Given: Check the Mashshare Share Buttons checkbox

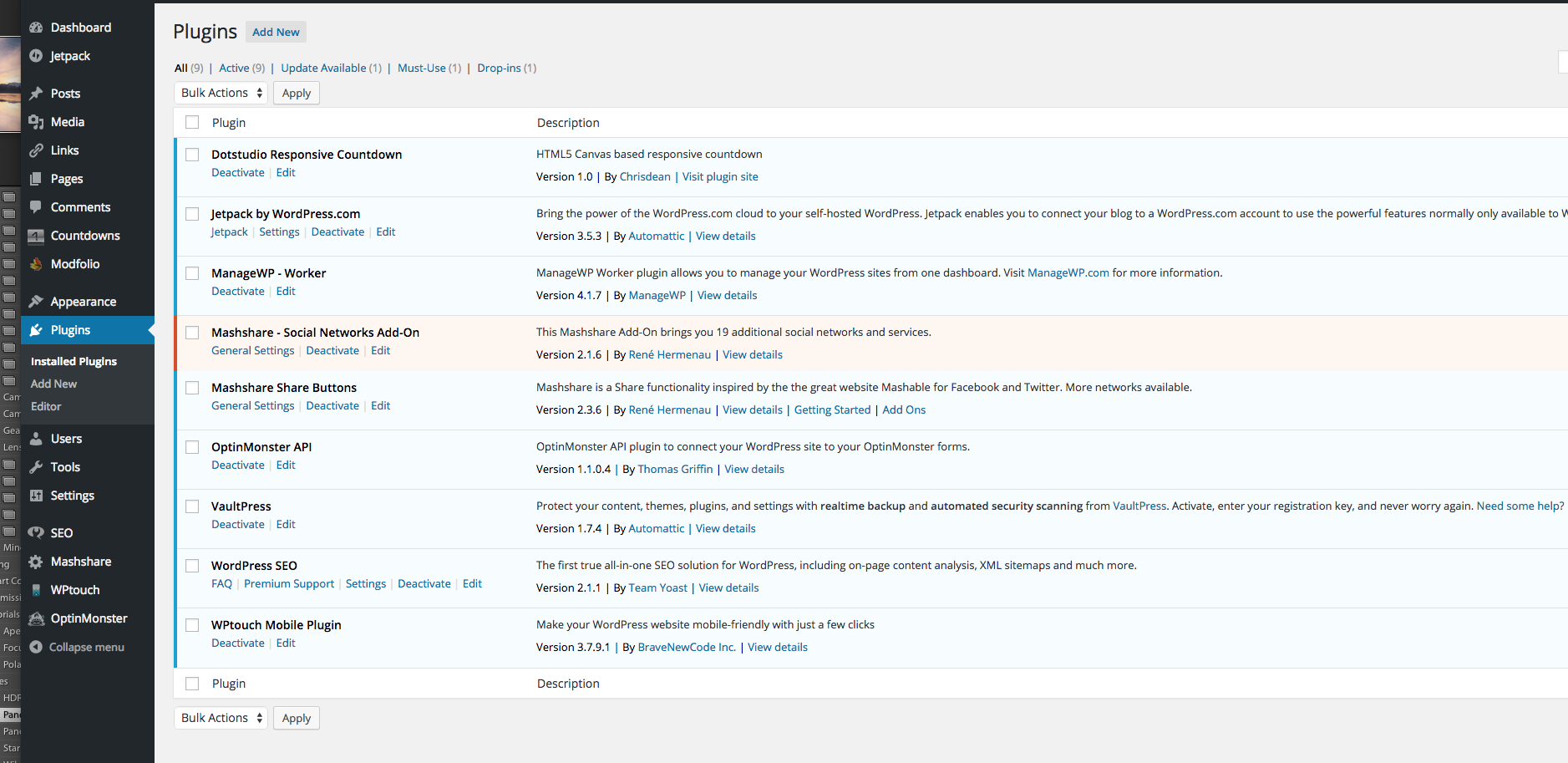Looking at the screenshot, I should point(192,388).
